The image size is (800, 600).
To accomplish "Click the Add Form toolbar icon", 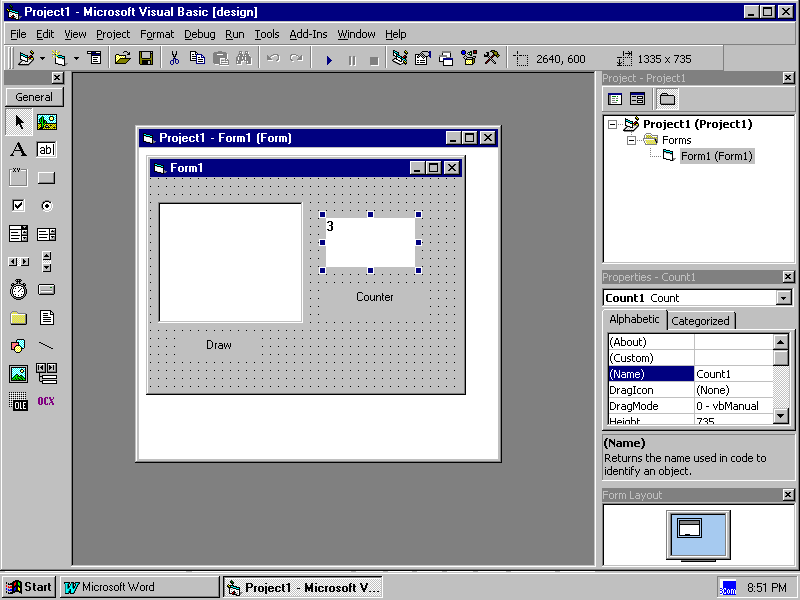I will pos(60,59).
